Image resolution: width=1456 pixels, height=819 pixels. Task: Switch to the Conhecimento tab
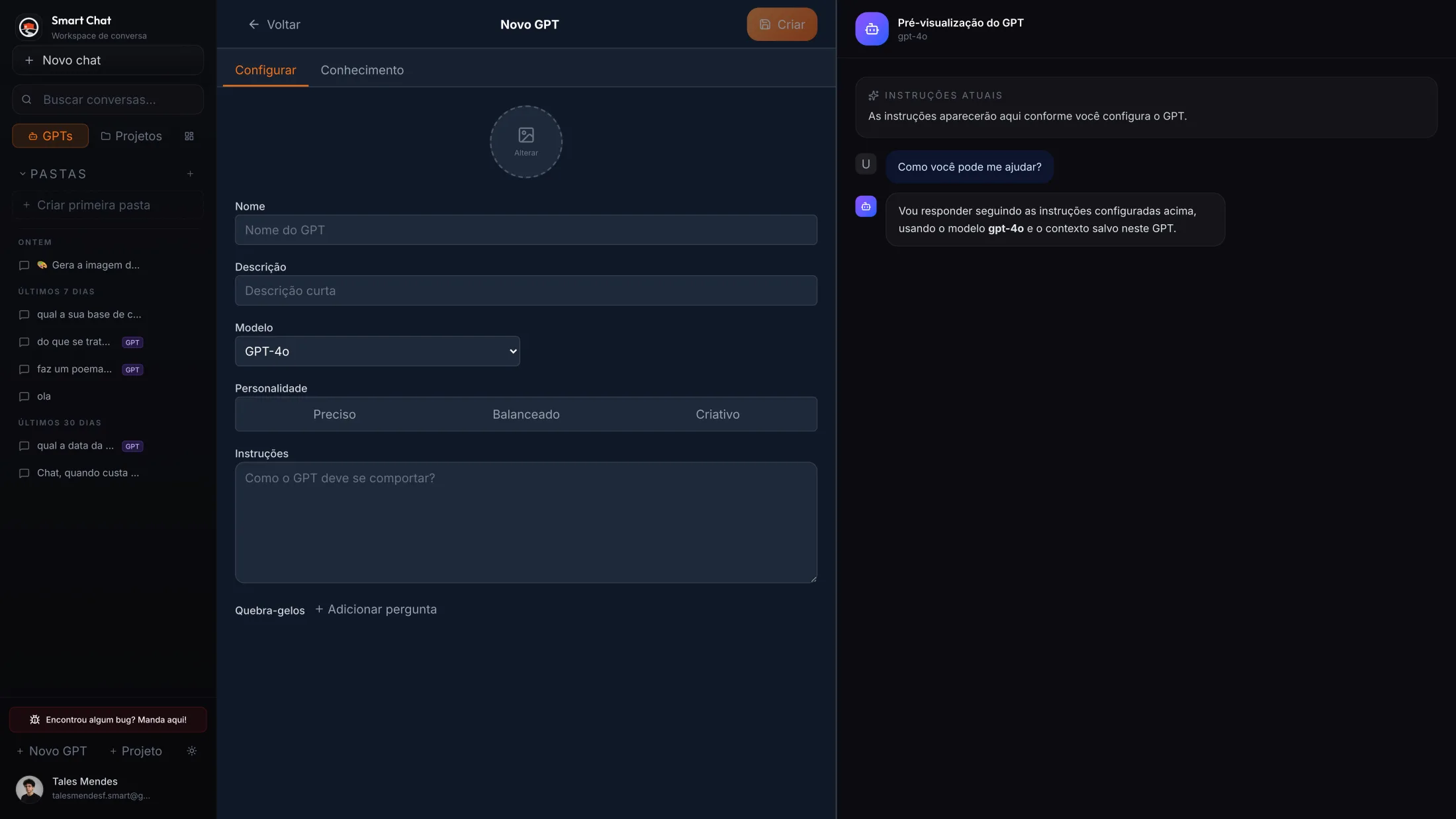(x=362, y=69)
